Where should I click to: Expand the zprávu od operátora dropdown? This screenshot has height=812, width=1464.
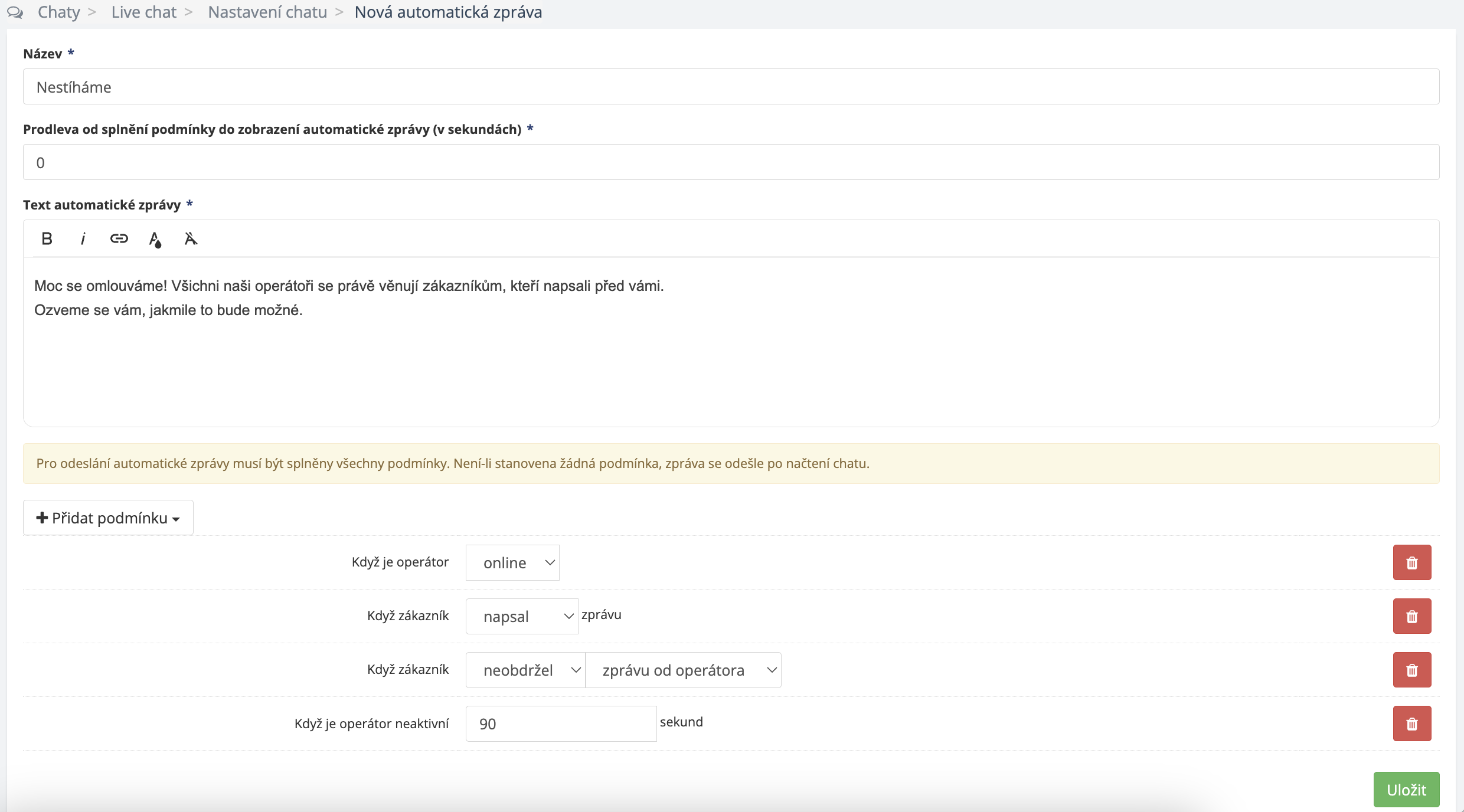(x=683, y=670)
